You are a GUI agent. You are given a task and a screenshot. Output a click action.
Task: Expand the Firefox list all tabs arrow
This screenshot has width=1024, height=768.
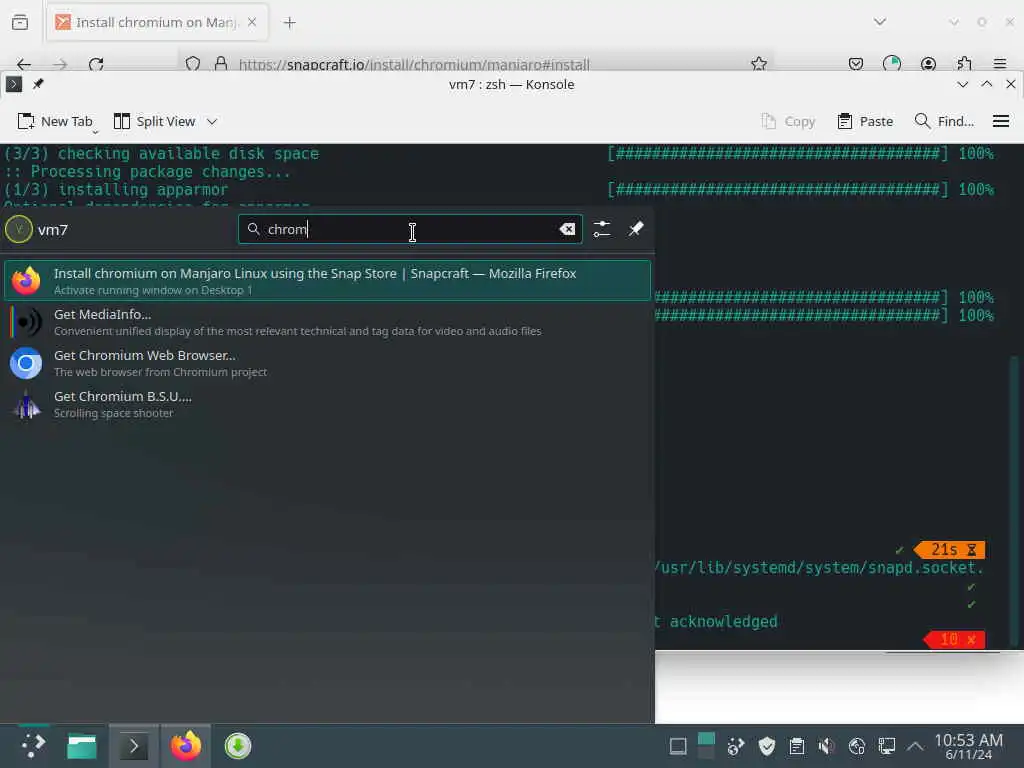pyautogui.click(x=880, y=22)
